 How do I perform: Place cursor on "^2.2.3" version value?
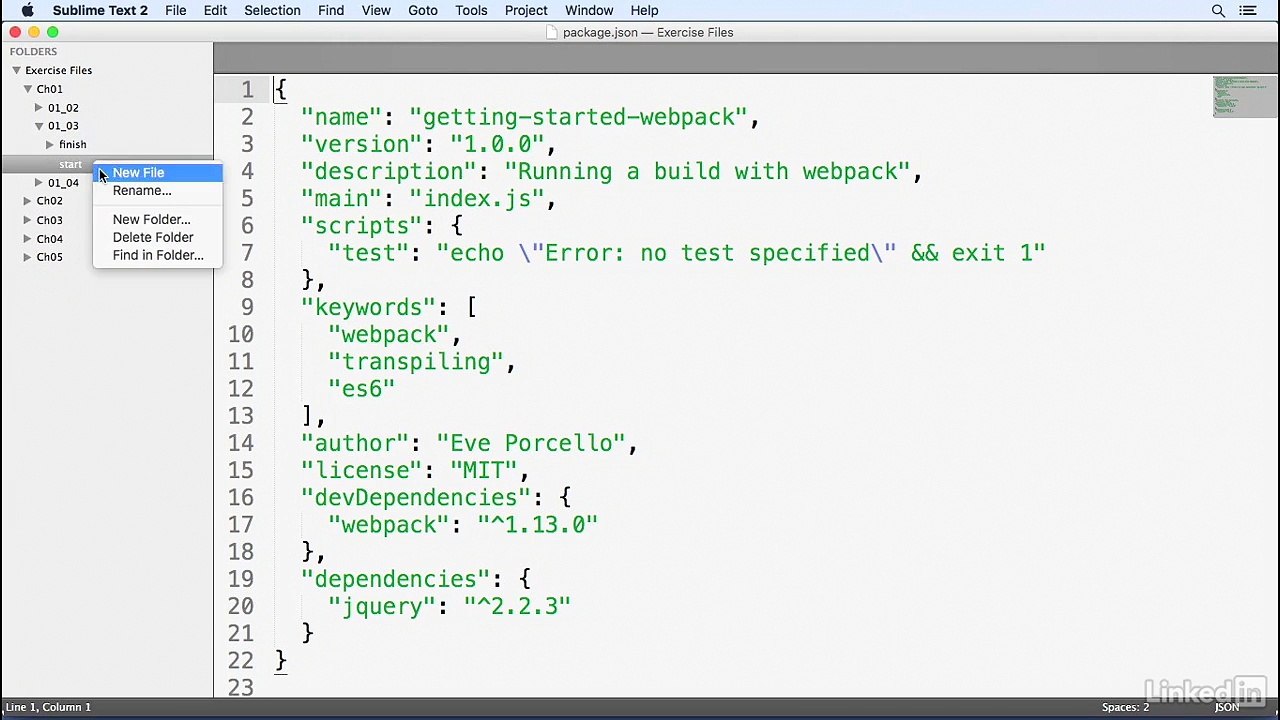[x=518, y=607]
